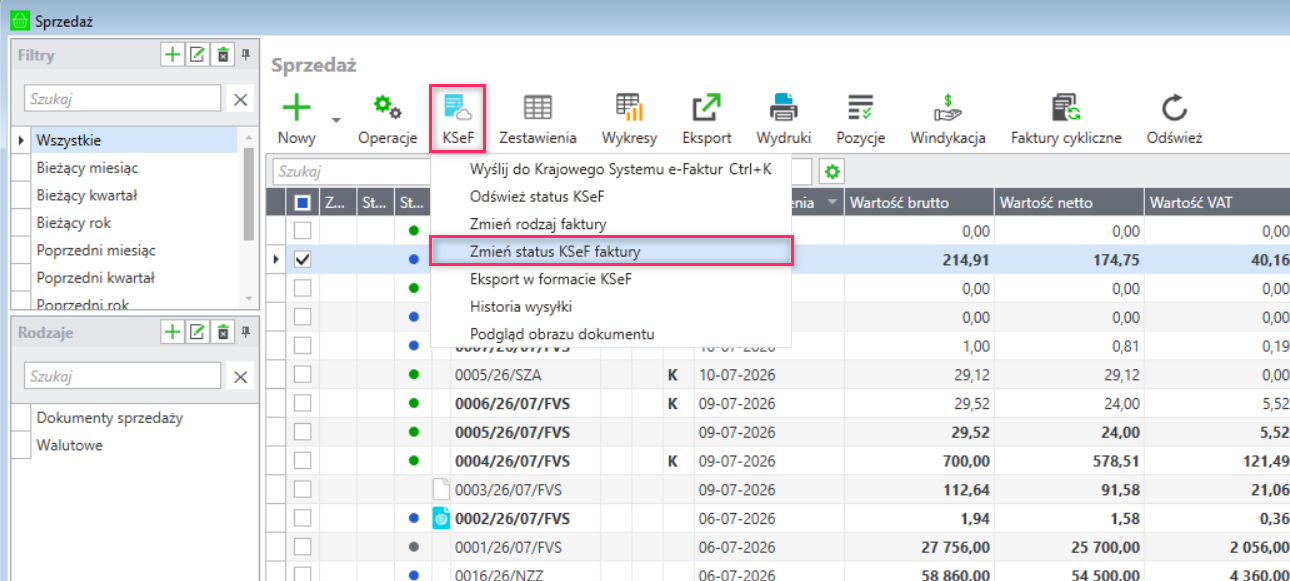Image resolution: width=1290 pixels, height=581 pixels.
Task: Check the row 0001/26/07/FVS
Action: [x=302, y=547]
